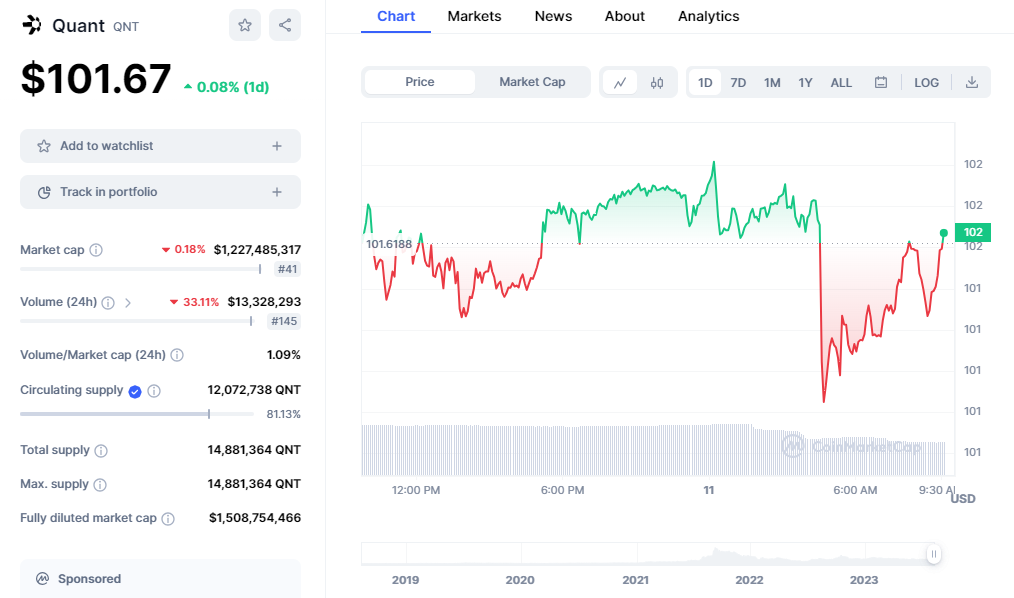Viewport: 1014px width, 598px height.
Task: Click the 1.09% volume ratio value
Action: tap(283, 355)
